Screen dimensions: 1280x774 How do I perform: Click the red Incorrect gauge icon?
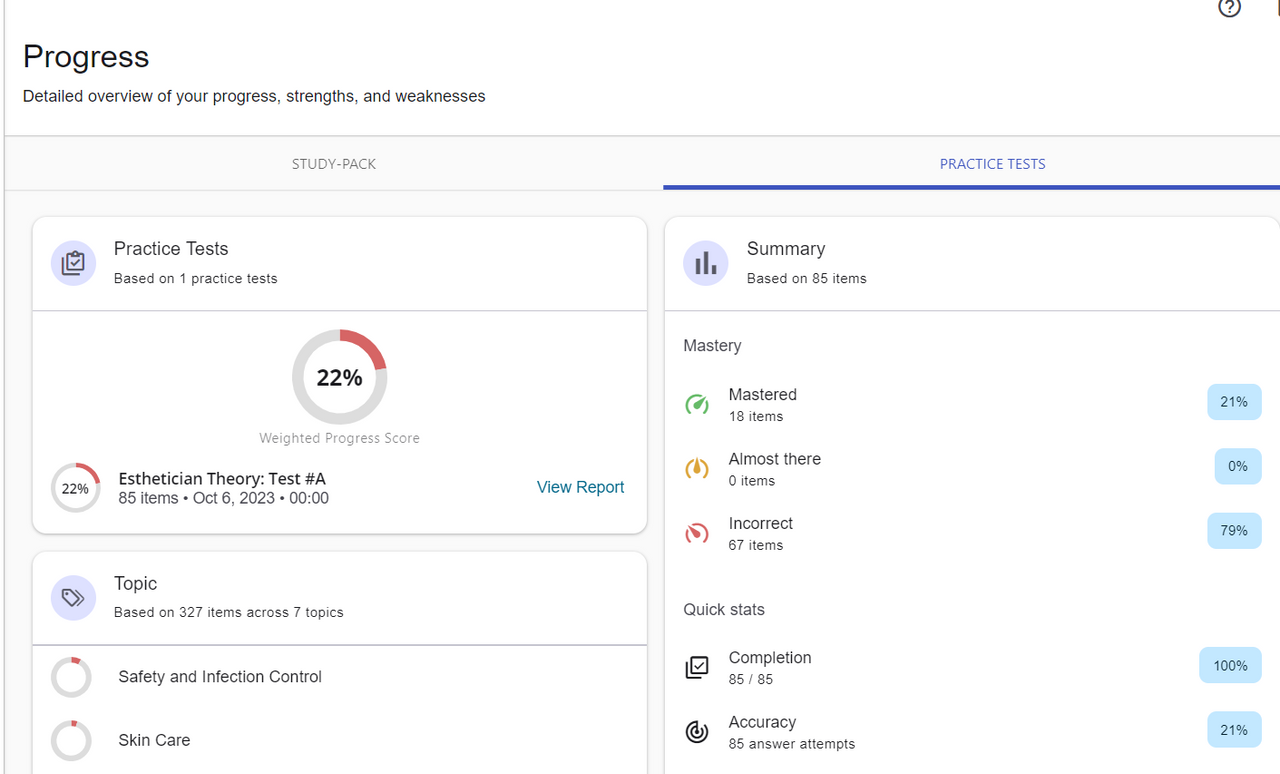click(697, 533)
